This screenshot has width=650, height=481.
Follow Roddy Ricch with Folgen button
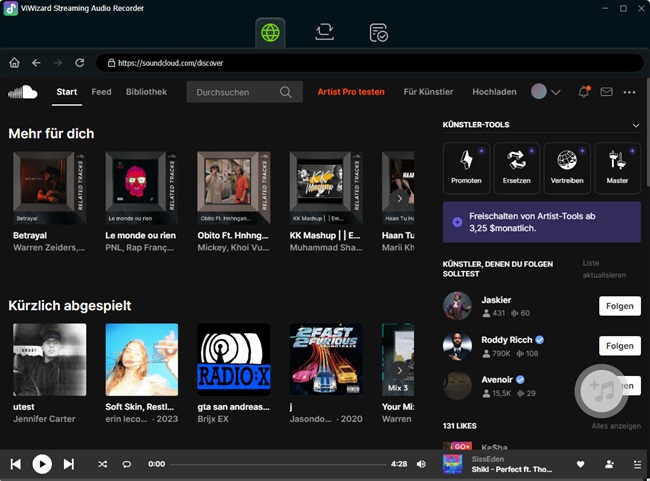point(620,346)
